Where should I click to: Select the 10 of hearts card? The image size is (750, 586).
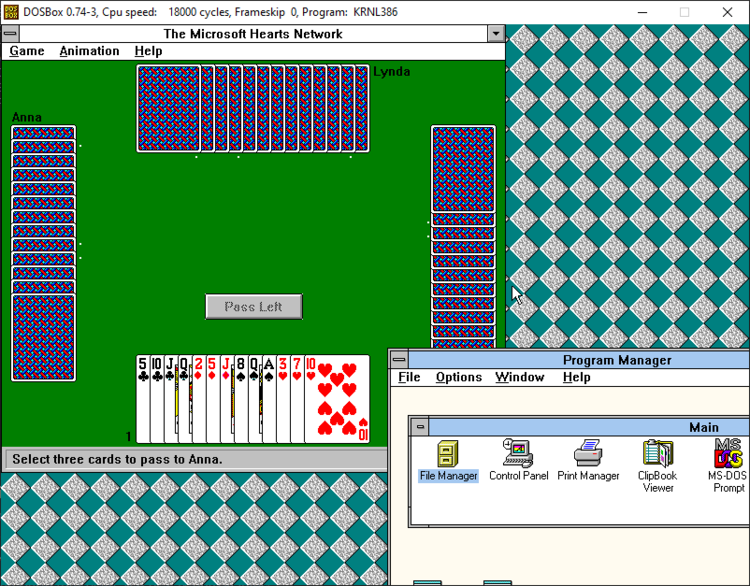337,400
